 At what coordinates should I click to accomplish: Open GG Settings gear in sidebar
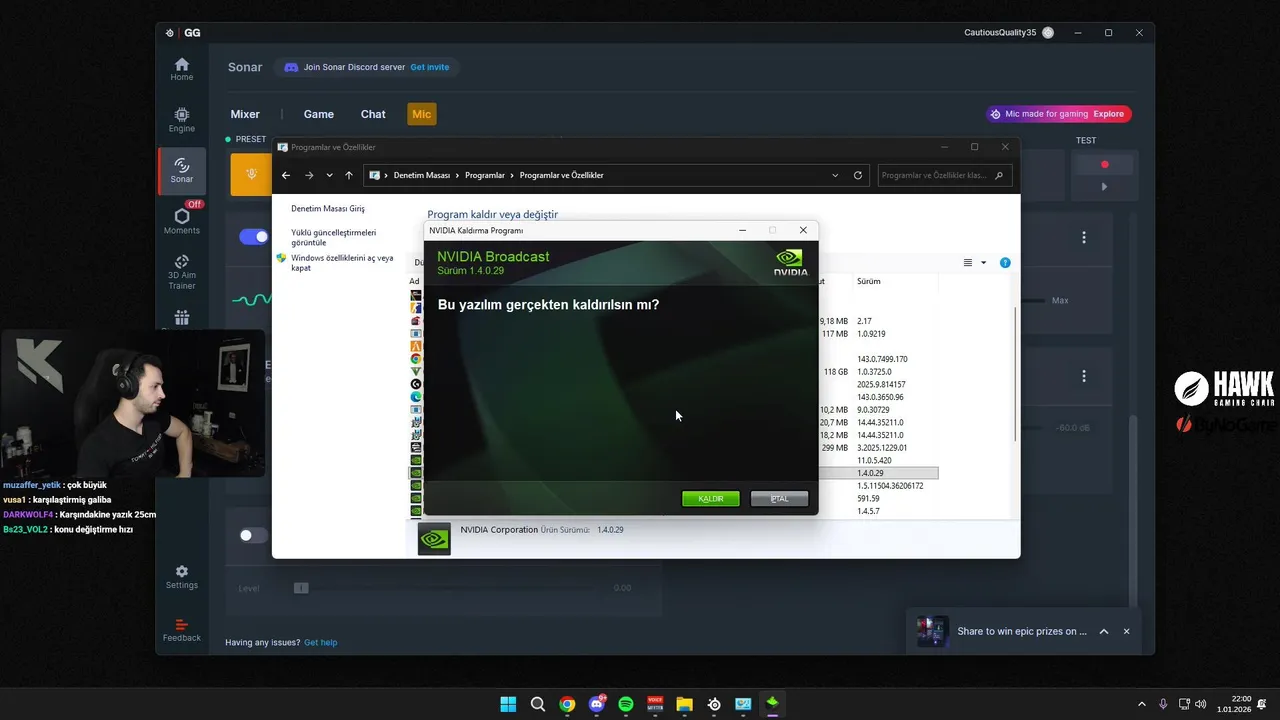[181, 577]
